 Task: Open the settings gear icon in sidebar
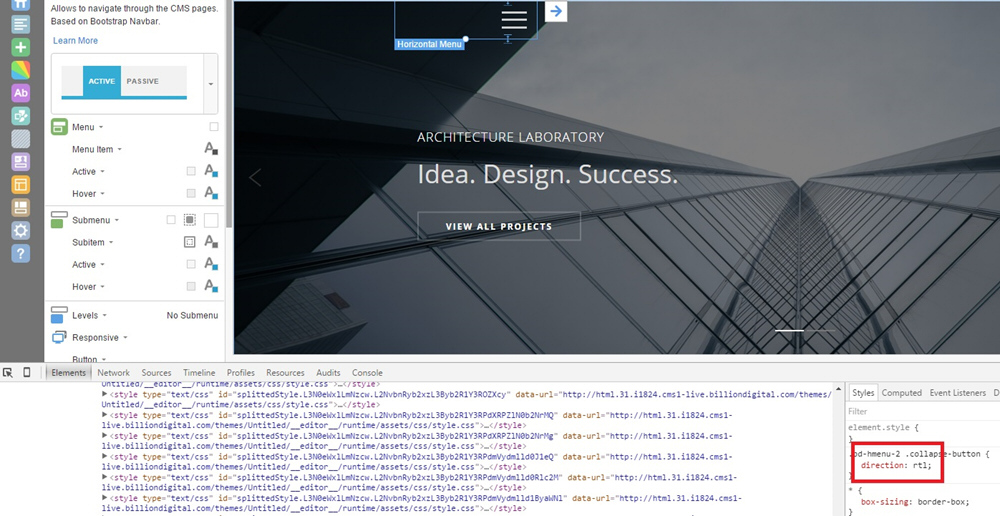point(20,231)
